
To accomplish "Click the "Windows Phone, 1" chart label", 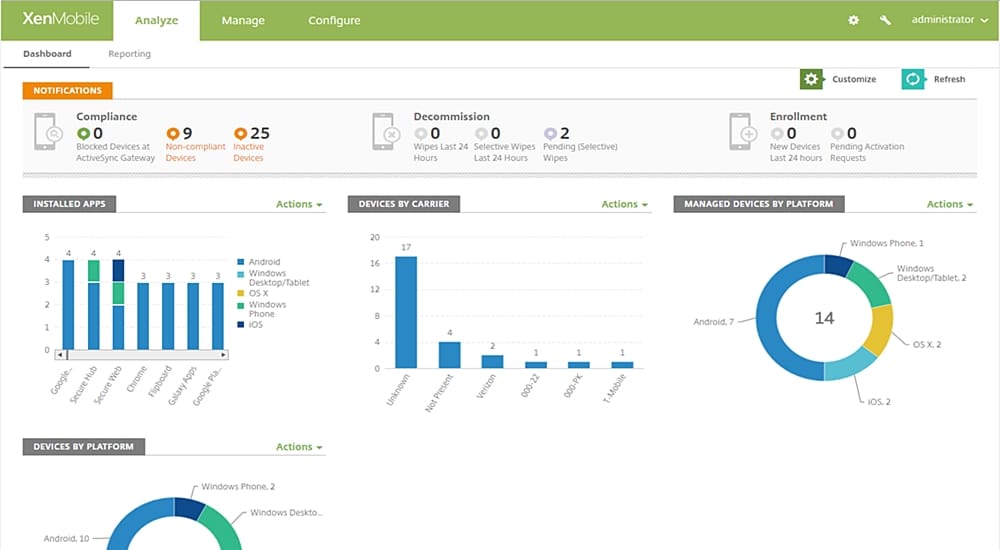I will click(x=886, y=243).
